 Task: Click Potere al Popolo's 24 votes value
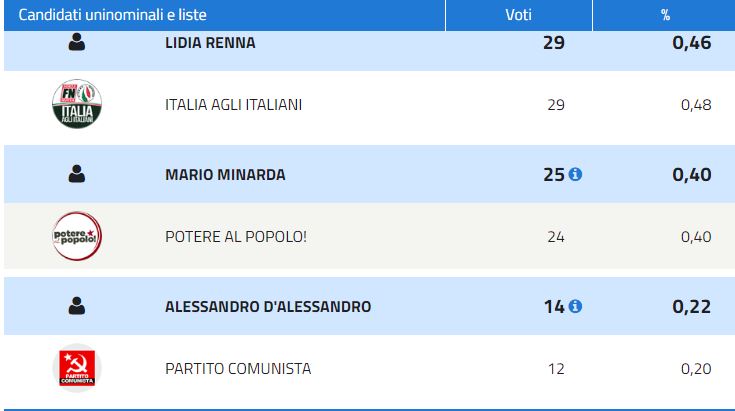pyautogui.click(x=556, y=237)
